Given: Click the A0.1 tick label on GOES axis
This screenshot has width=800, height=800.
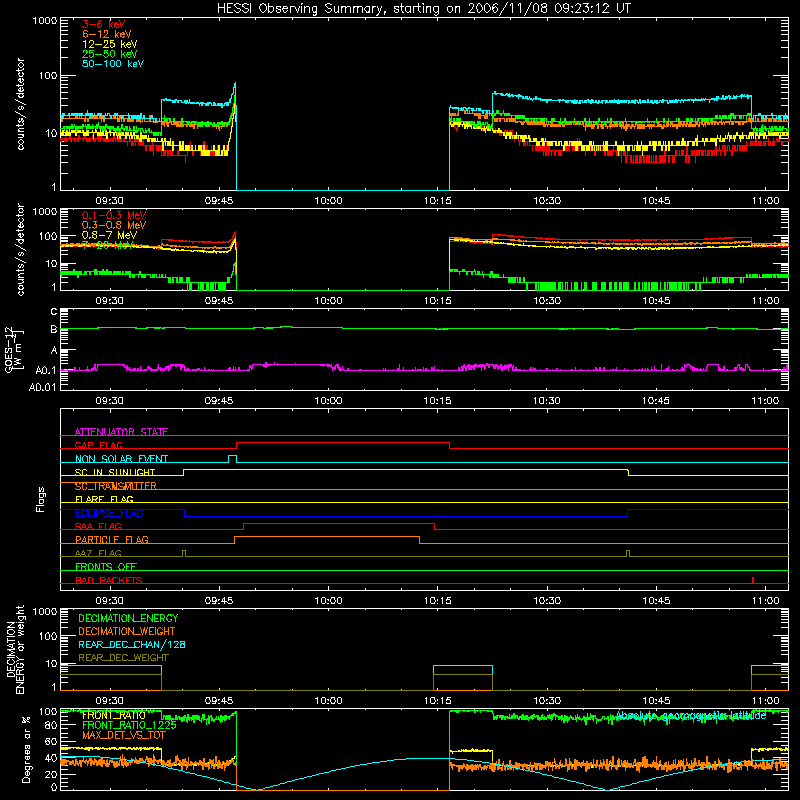Looking at the screenshot, I should (46, 370).
